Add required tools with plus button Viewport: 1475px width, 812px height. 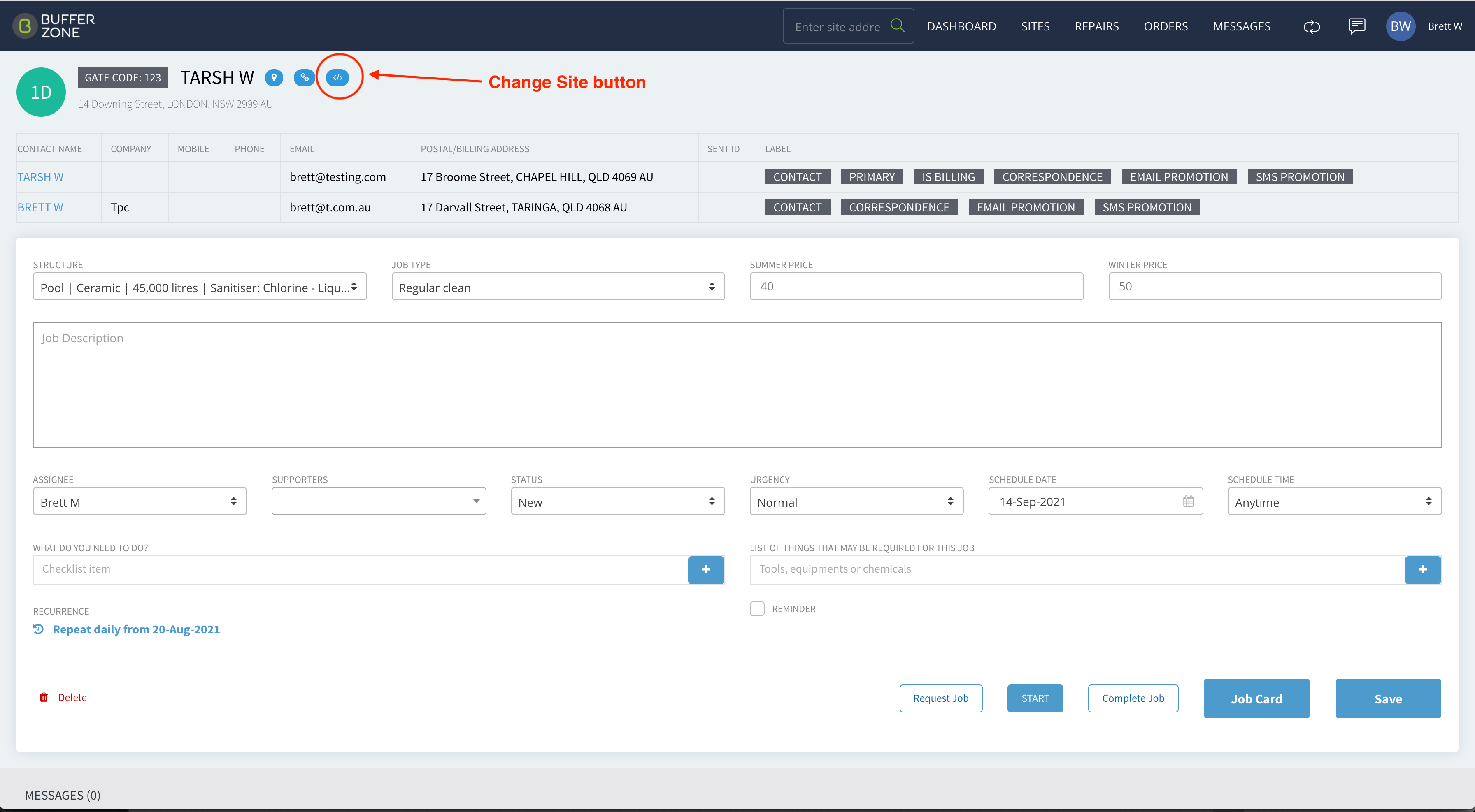[x=1423, y=569]
